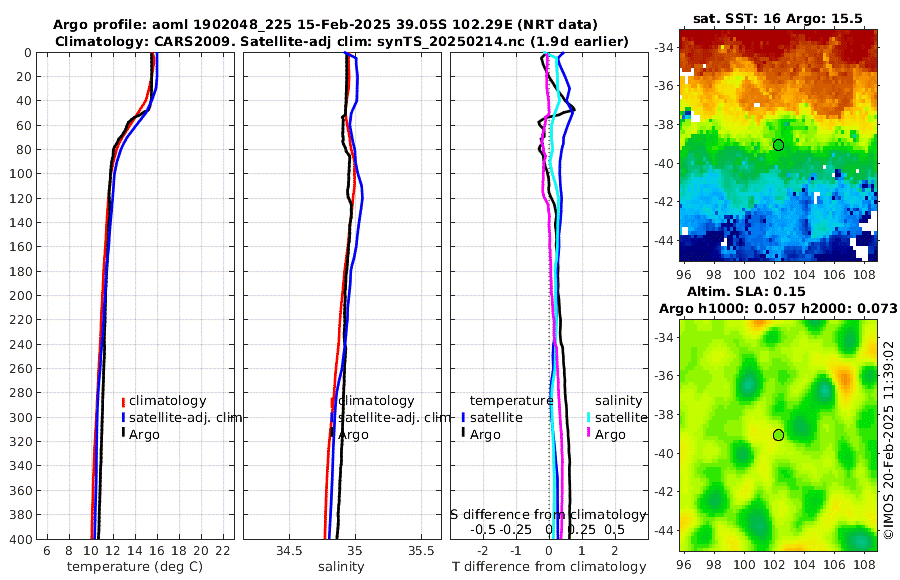Image resolution: width=900 pixels, height=580 pixels.
Task: Click longitude label '96' under SST map
Action: pyautogui.click(x=684, y=275)
